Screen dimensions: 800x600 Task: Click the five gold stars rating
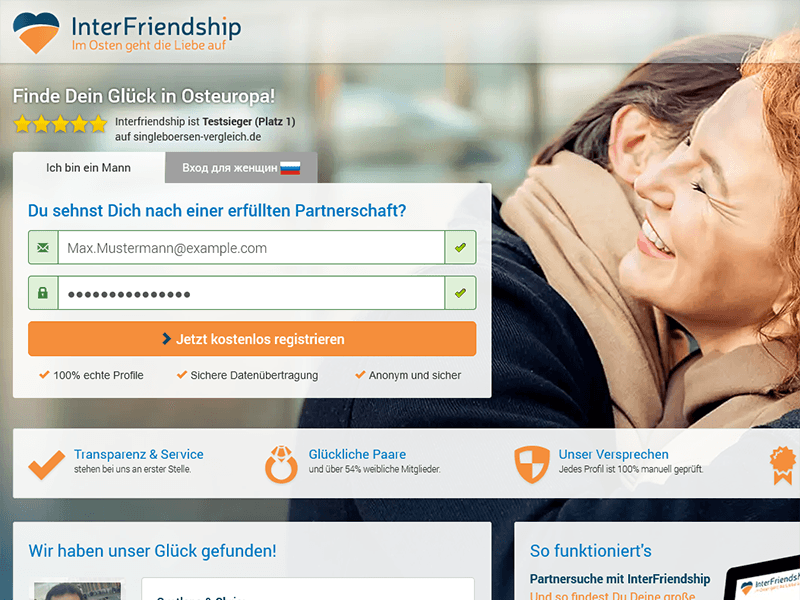tap(60, 124)
